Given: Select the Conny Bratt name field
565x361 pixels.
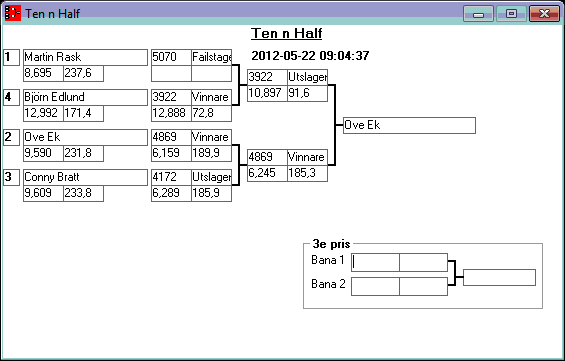Looking at the screenshot, I should [85, 177].
